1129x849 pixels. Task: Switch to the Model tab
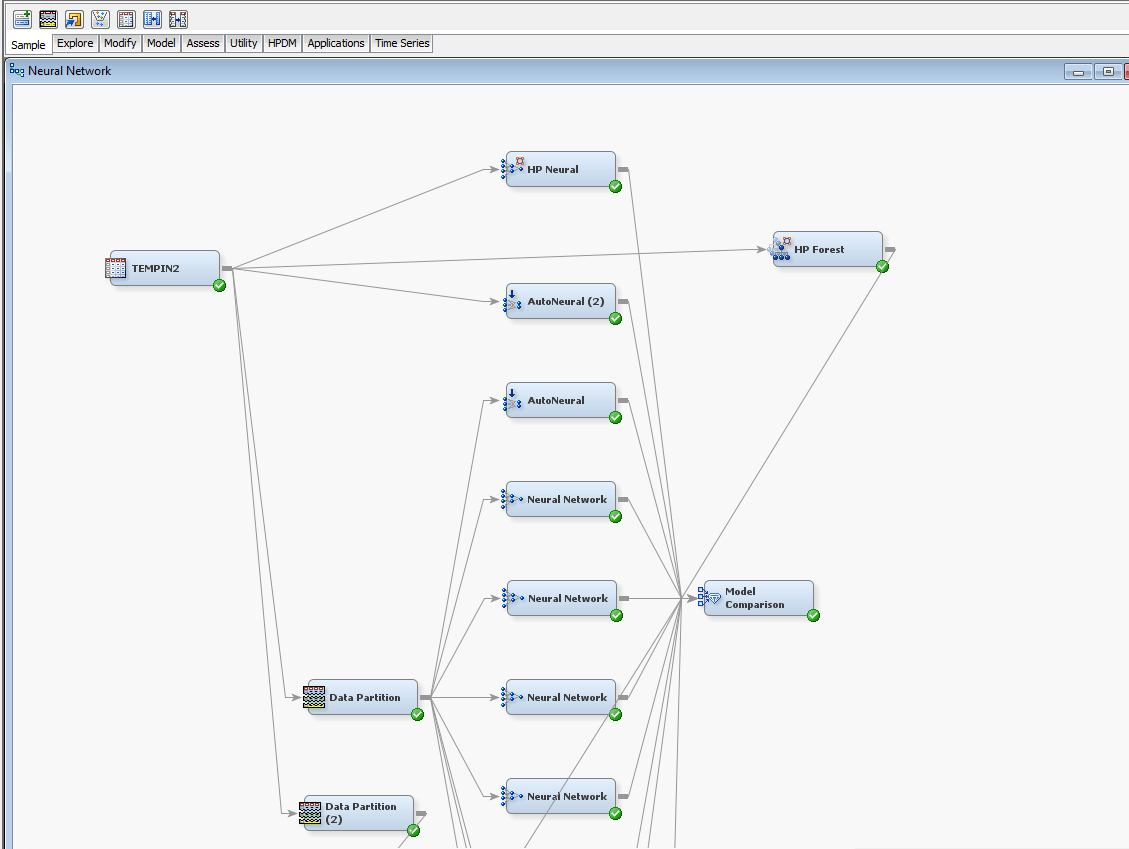[x=161, y=43]
